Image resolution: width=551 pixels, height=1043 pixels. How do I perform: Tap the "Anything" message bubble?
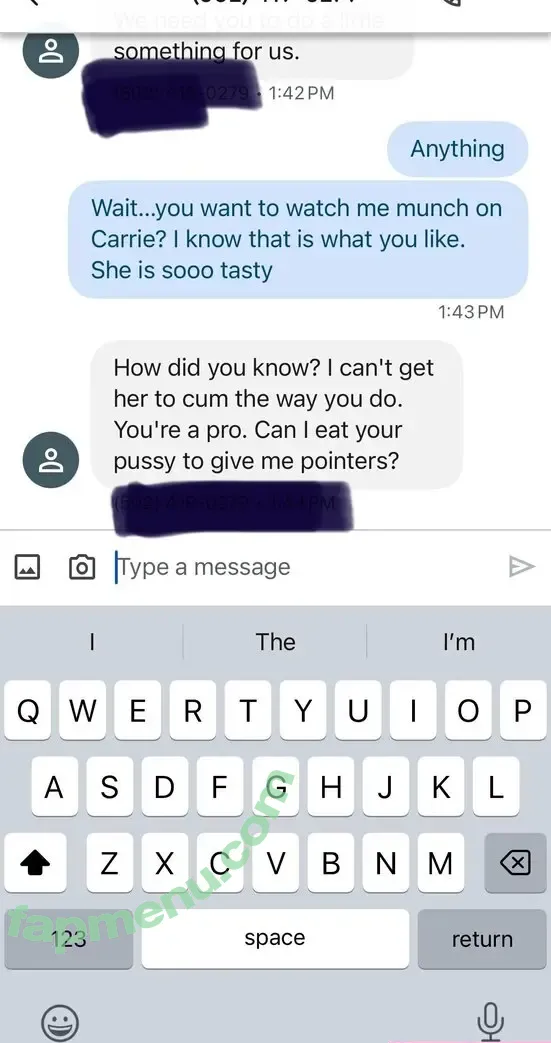(x=457, y=149)
